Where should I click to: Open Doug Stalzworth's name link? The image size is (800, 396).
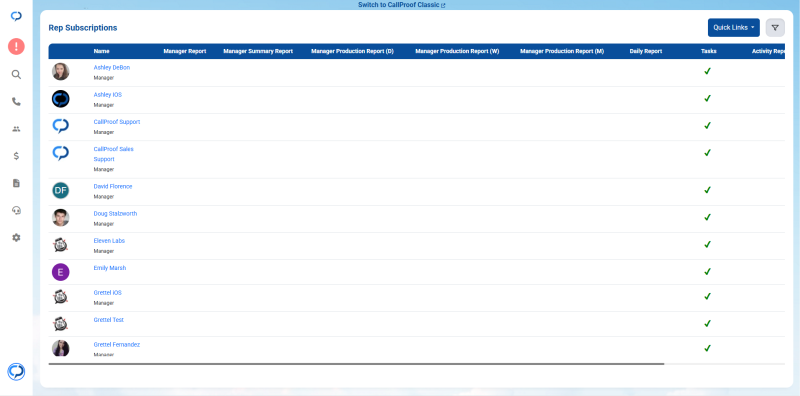coord(115,213)
